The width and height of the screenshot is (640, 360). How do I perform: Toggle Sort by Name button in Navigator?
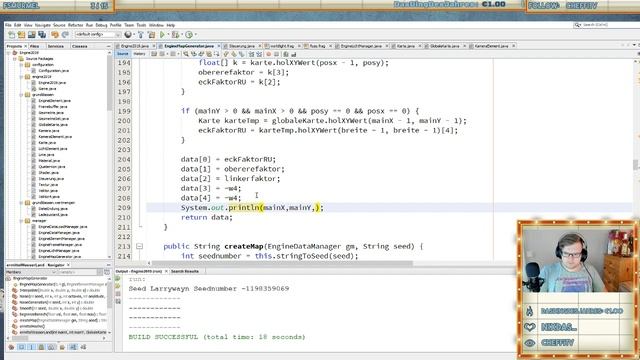(x=73, y=347)
